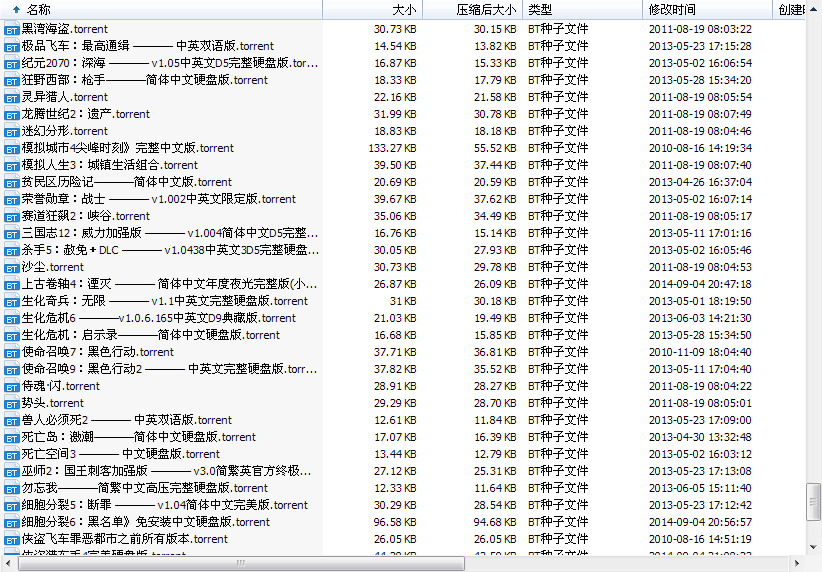Click BT icon of 赛道狂飙2：峡谷.torrent
This screenshot has height=572, width=822.
tap(12, 216)
